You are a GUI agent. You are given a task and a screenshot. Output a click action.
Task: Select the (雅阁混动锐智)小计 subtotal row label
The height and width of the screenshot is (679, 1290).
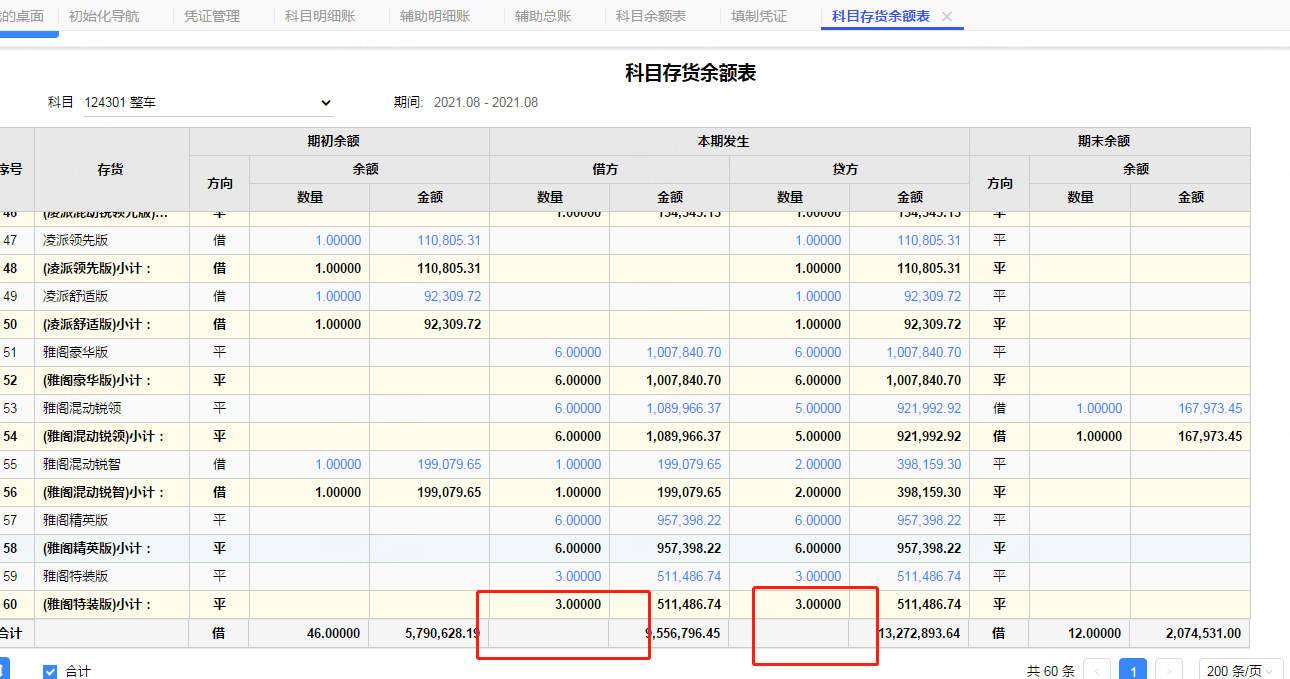pyautogui.click(x=104, y=492)
